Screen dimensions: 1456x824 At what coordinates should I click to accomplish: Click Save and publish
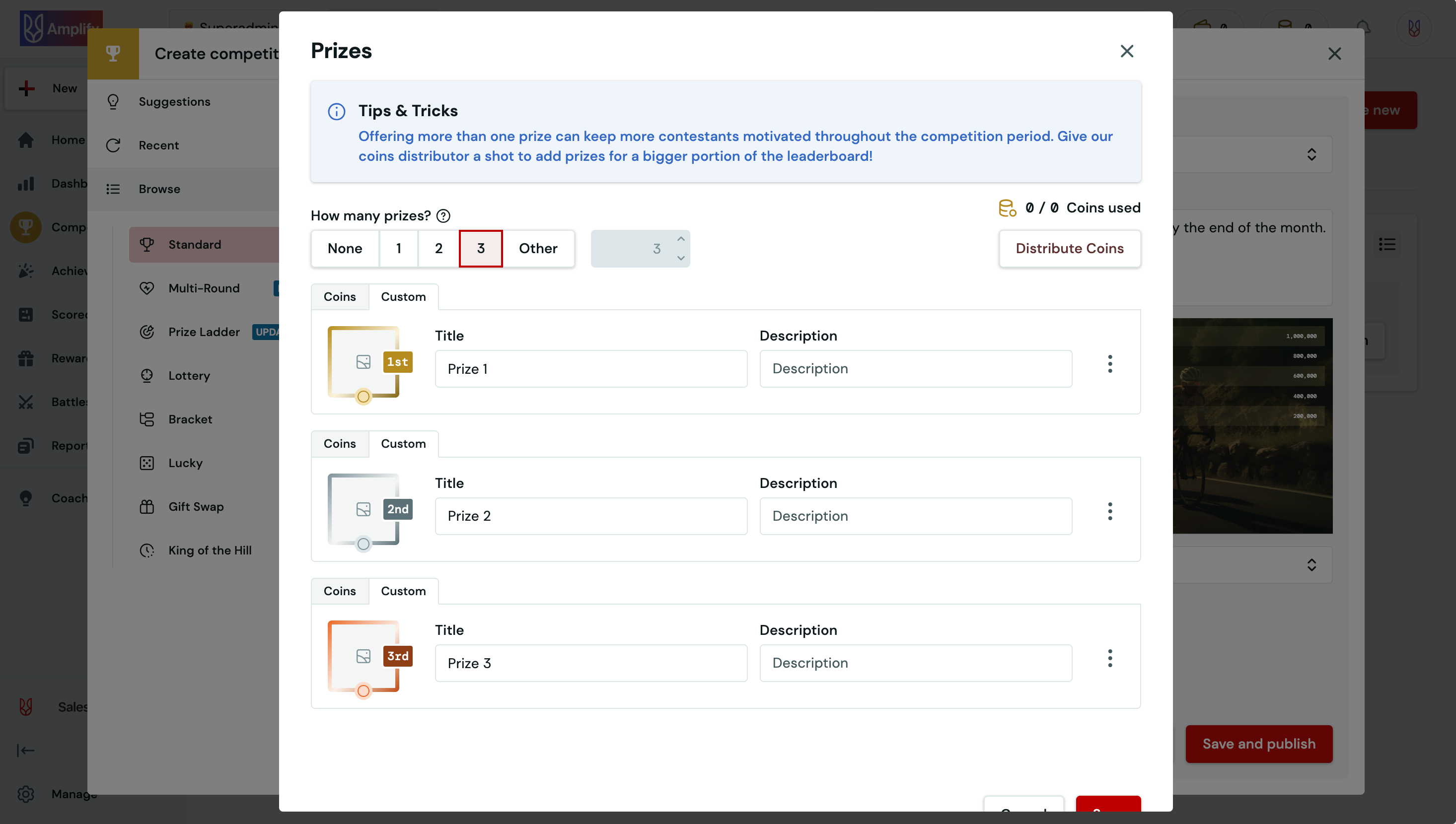pyautogui.click(x=1258, y=744)
